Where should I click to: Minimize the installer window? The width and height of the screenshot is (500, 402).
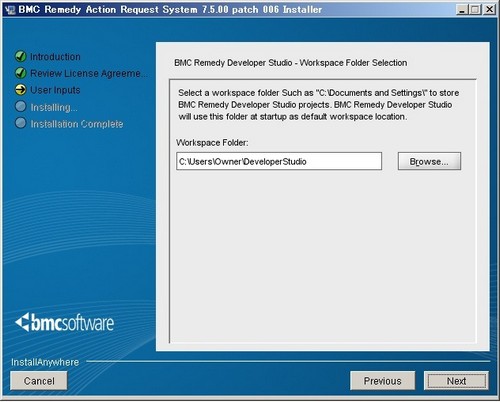(x=462, y=10)
